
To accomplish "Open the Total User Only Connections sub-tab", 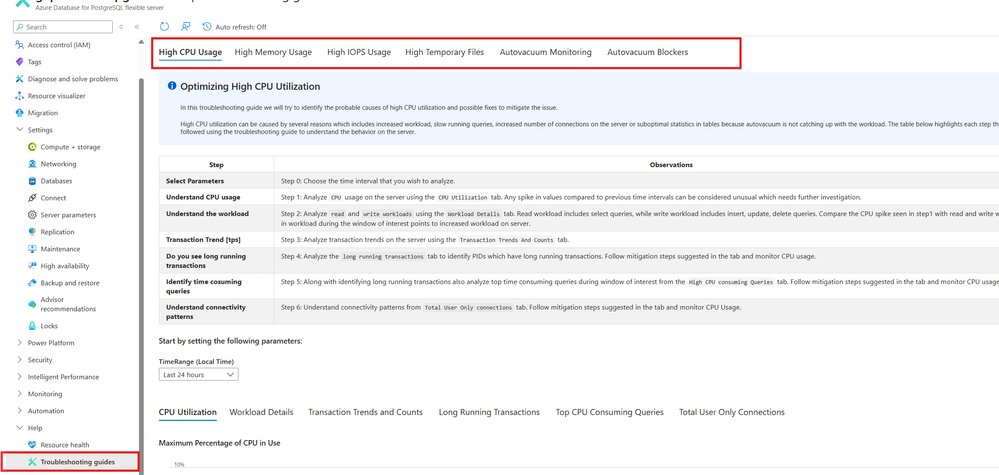I will [x=732, y=413].
